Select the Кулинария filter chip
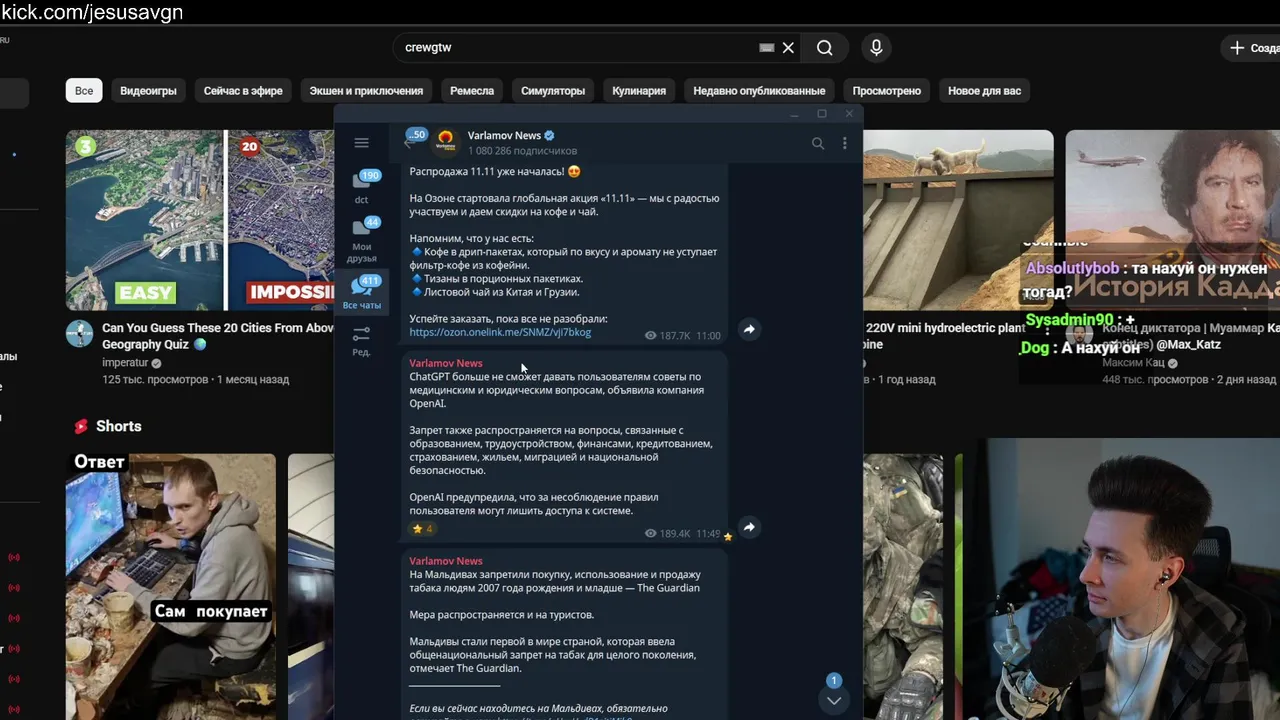1280x720 pixels. point(639,90)
